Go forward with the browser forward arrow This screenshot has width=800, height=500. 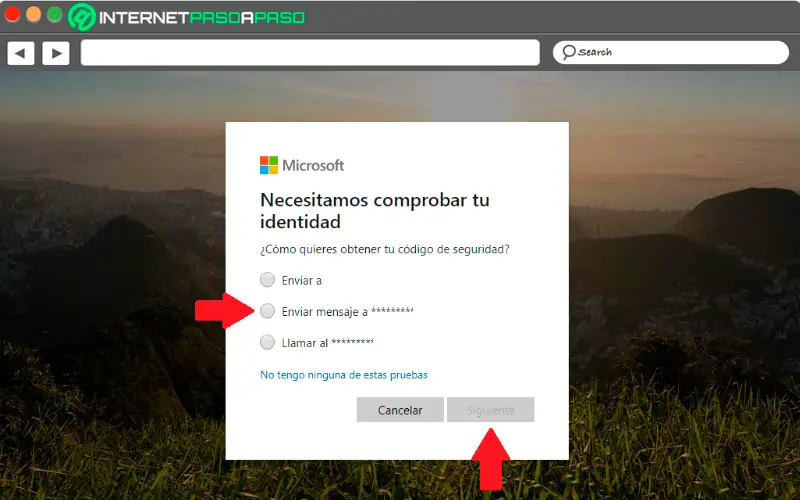pyautogui.click(x=56, y=53)
